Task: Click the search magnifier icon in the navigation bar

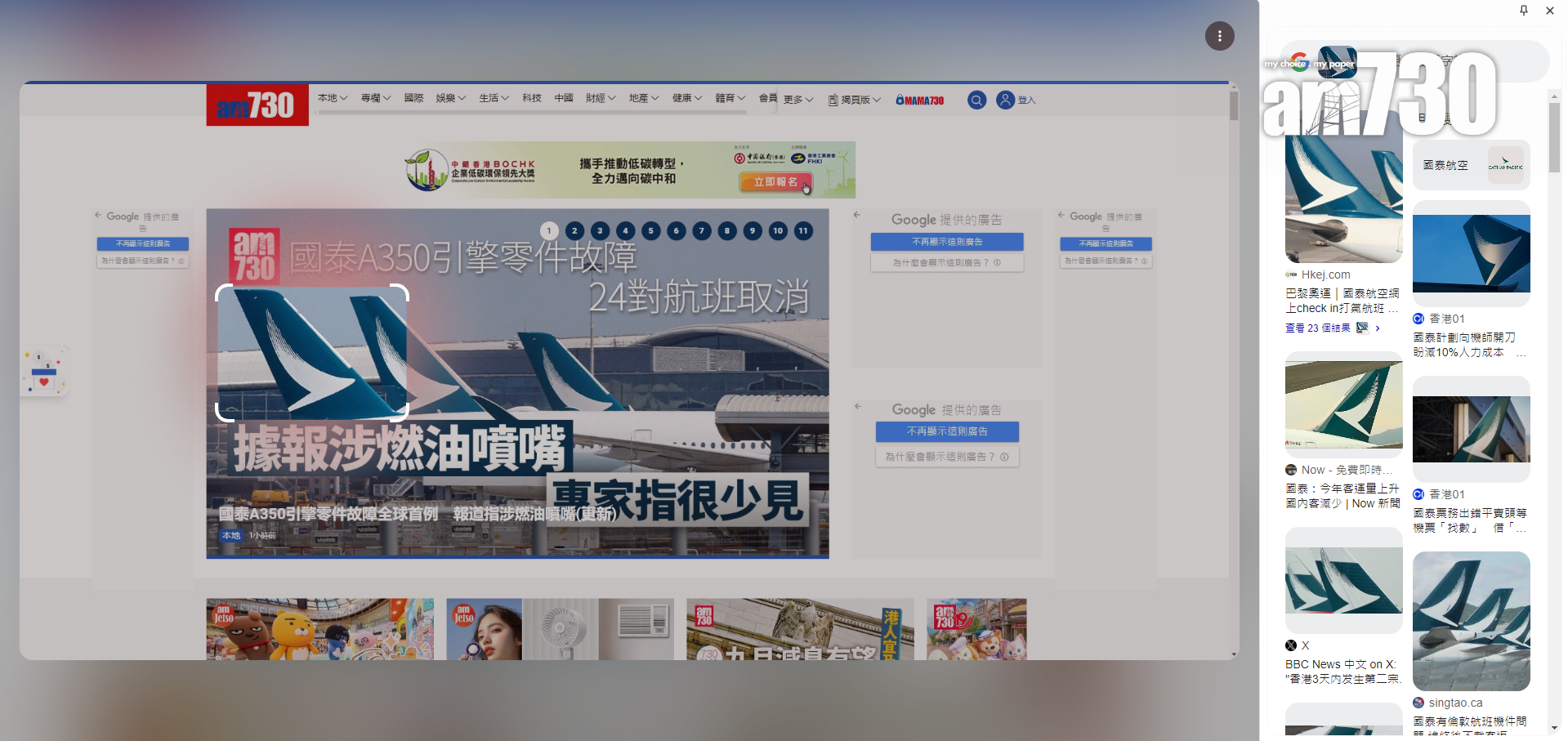Action: [976, 100]
